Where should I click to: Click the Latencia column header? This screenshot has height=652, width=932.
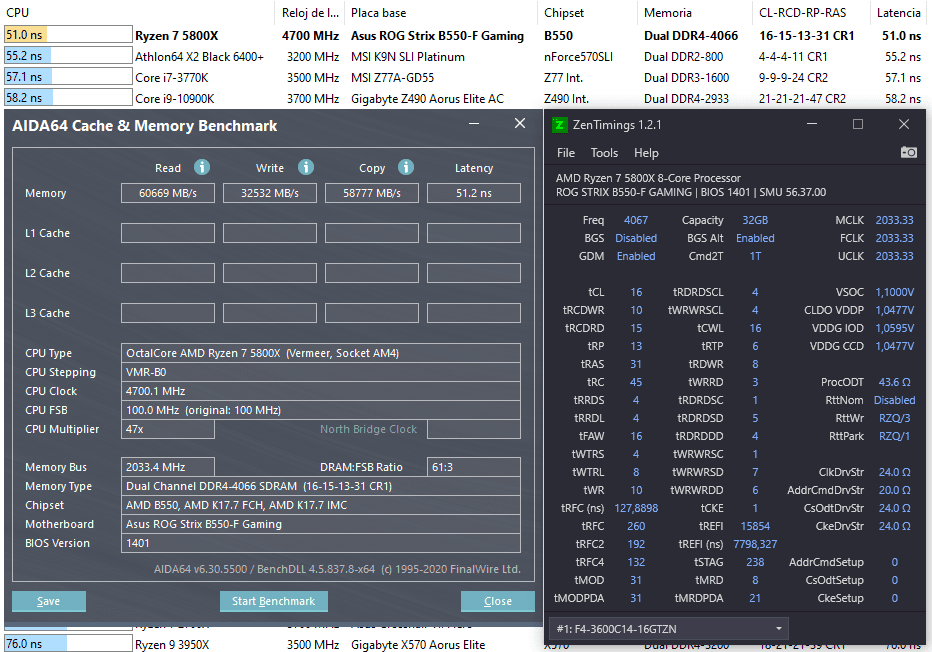click(899, 12)
